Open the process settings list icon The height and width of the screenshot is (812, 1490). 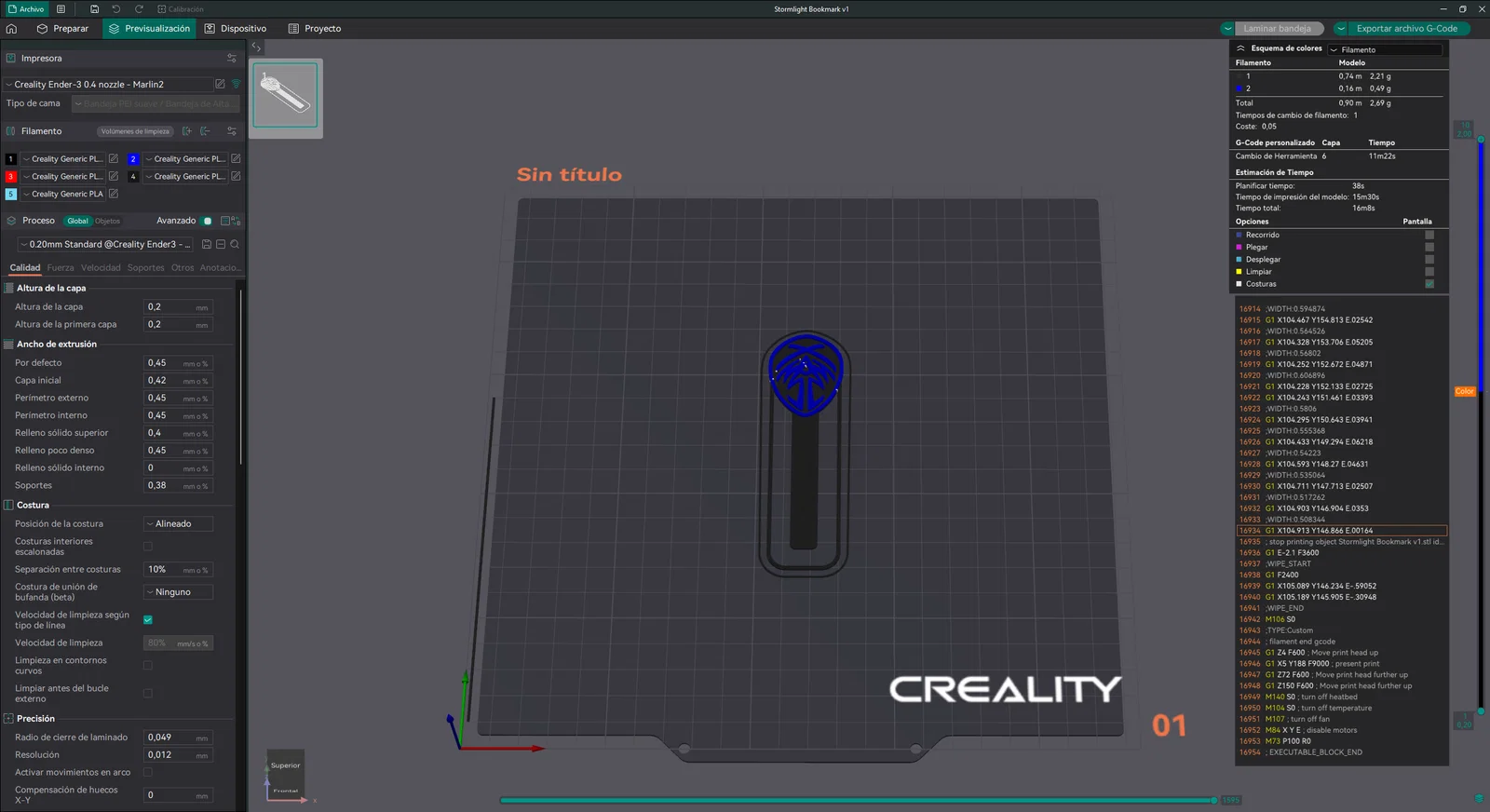click(x=225, y=221)
